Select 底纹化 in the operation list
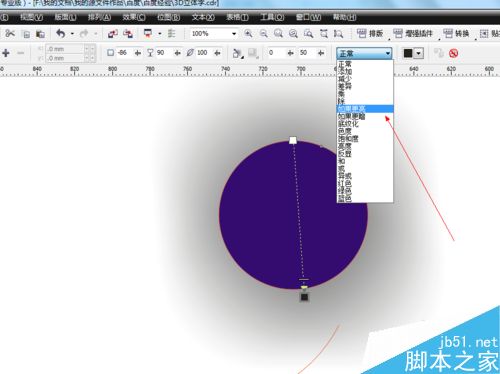This screenshot has height=374, width=500. click(x=365, y=124)
